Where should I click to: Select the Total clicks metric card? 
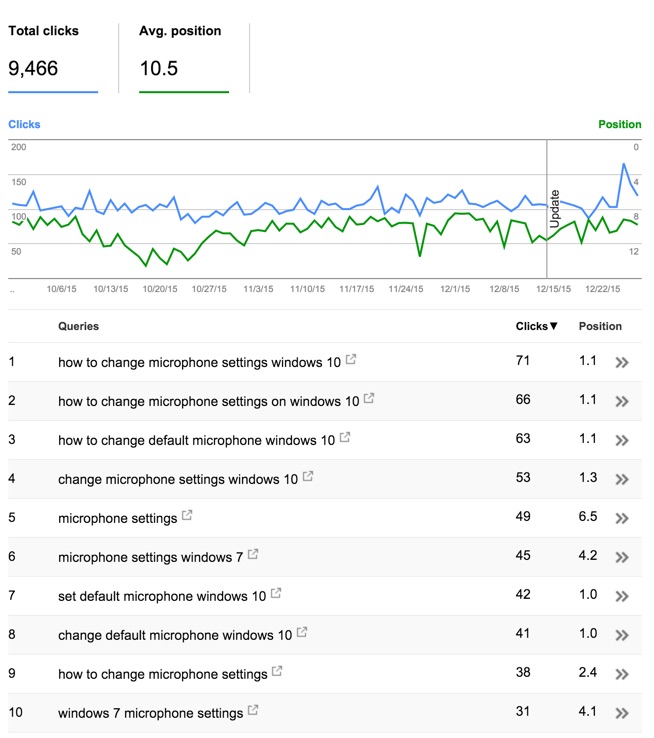point(53,57)
